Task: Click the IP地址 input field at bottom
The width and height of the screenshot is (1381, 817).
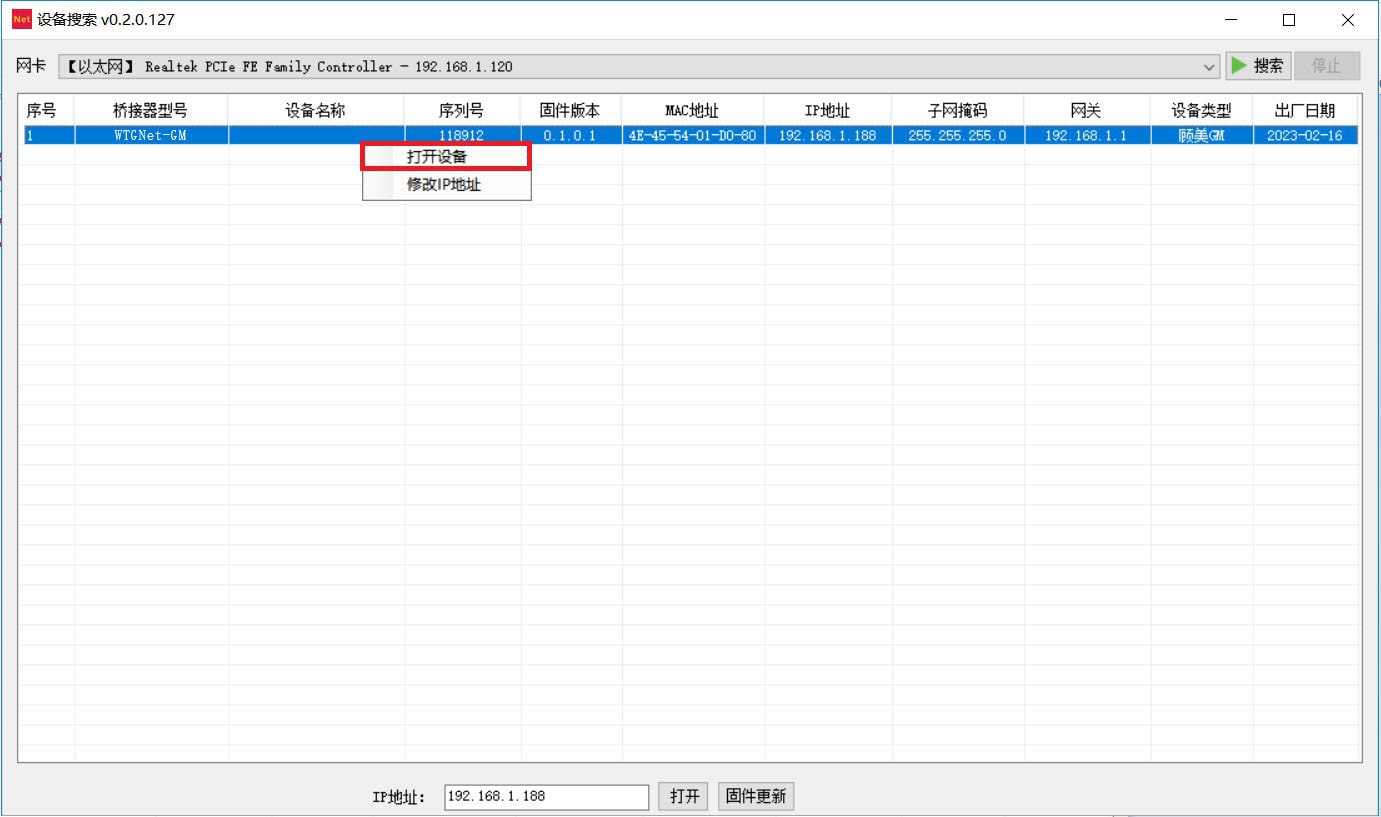Action: [546, 796]
